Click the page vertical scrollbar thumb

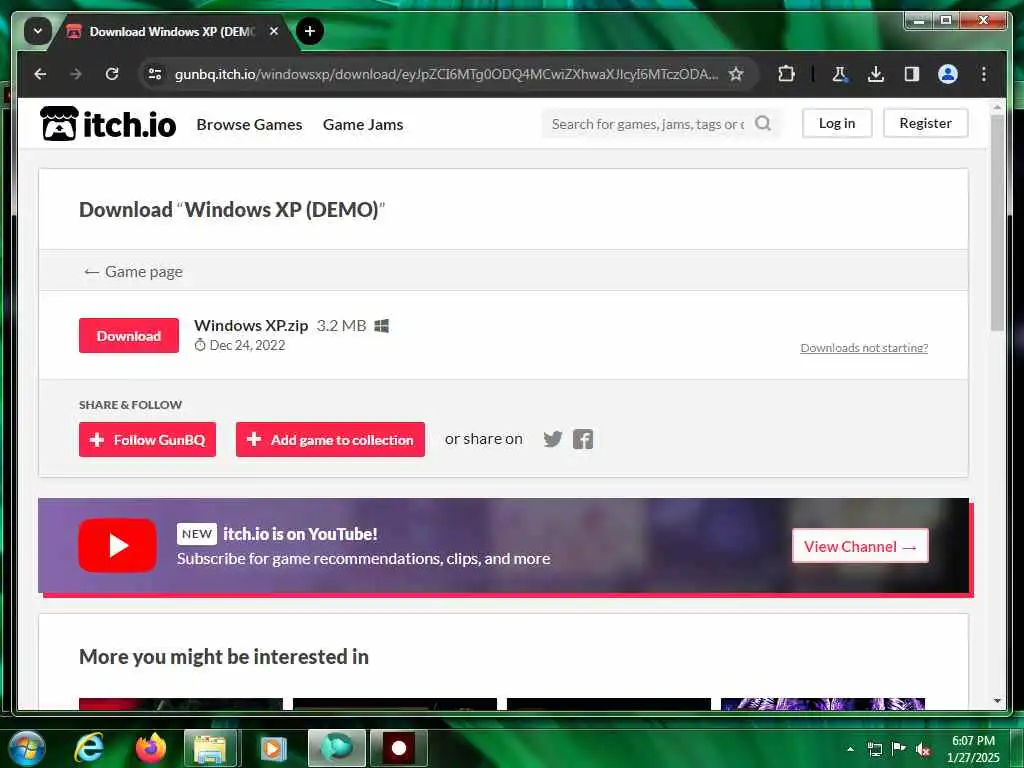pyautogui.click(x=997, y=222)
